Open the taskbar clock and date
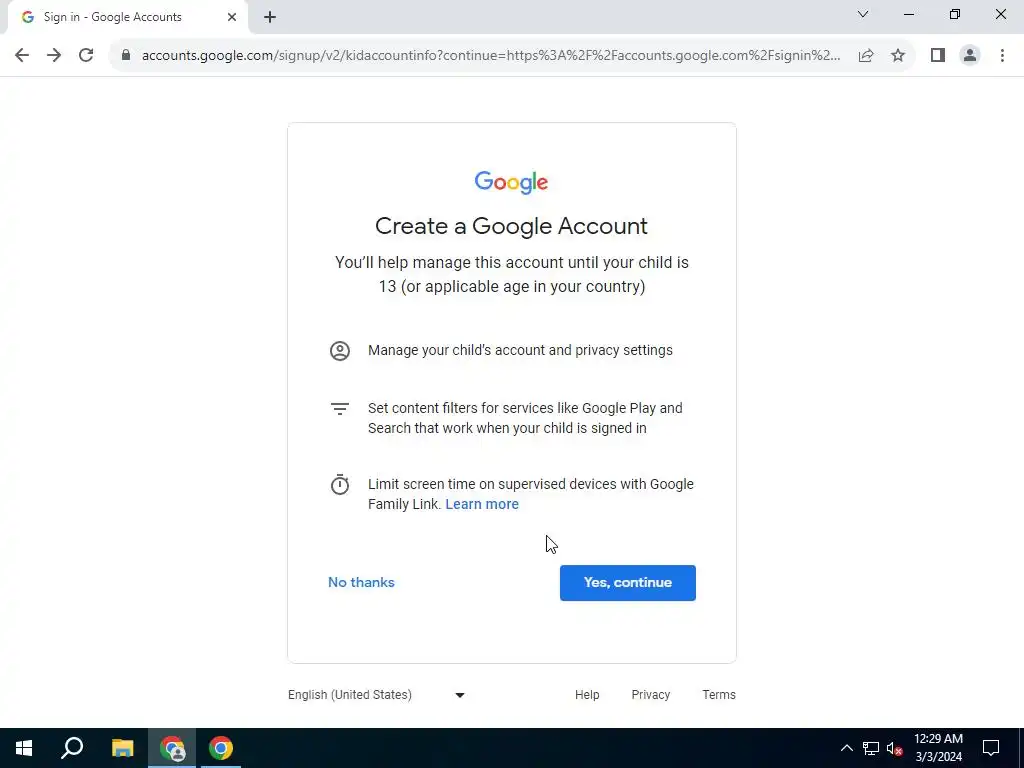 938,748
